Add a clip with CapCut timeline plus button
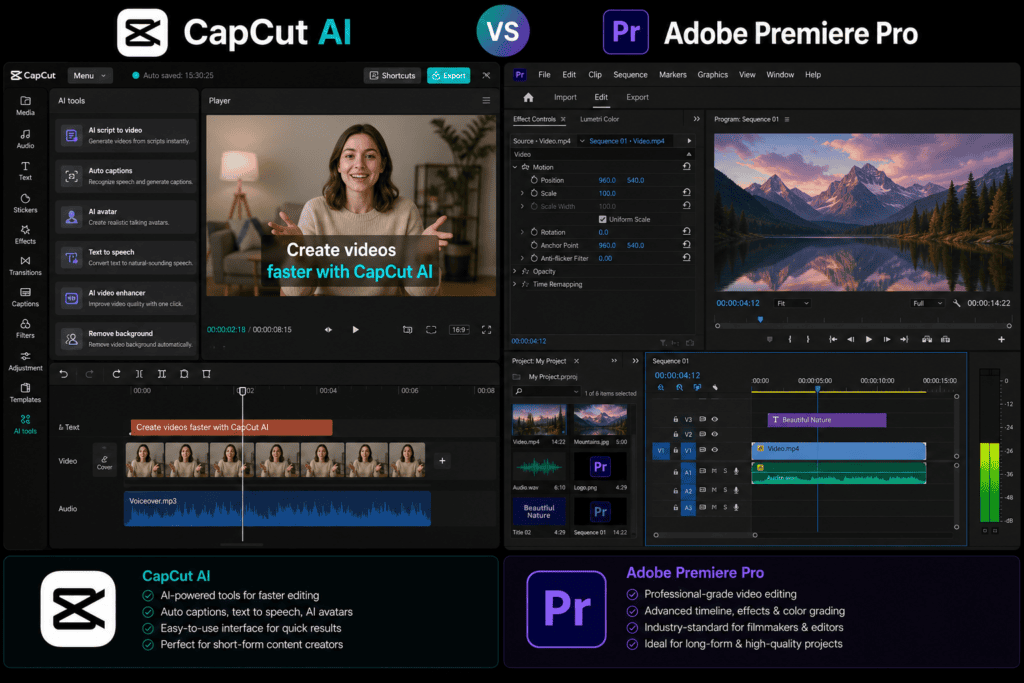This screenshot has width=1024, height=683. (x=442, y=461)
